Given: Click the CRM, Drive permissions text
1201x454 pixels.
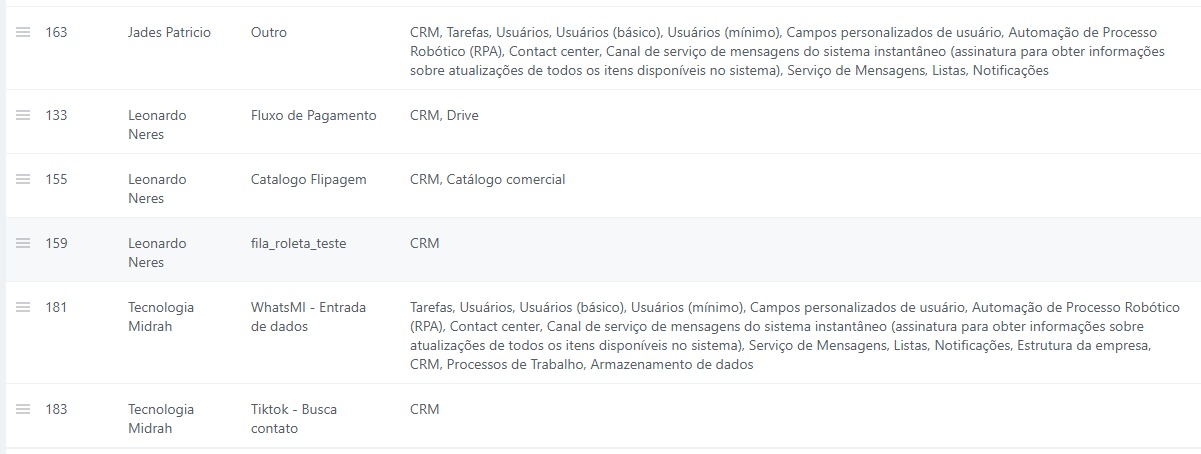Looking at the screenshot, I should (444, 115).
